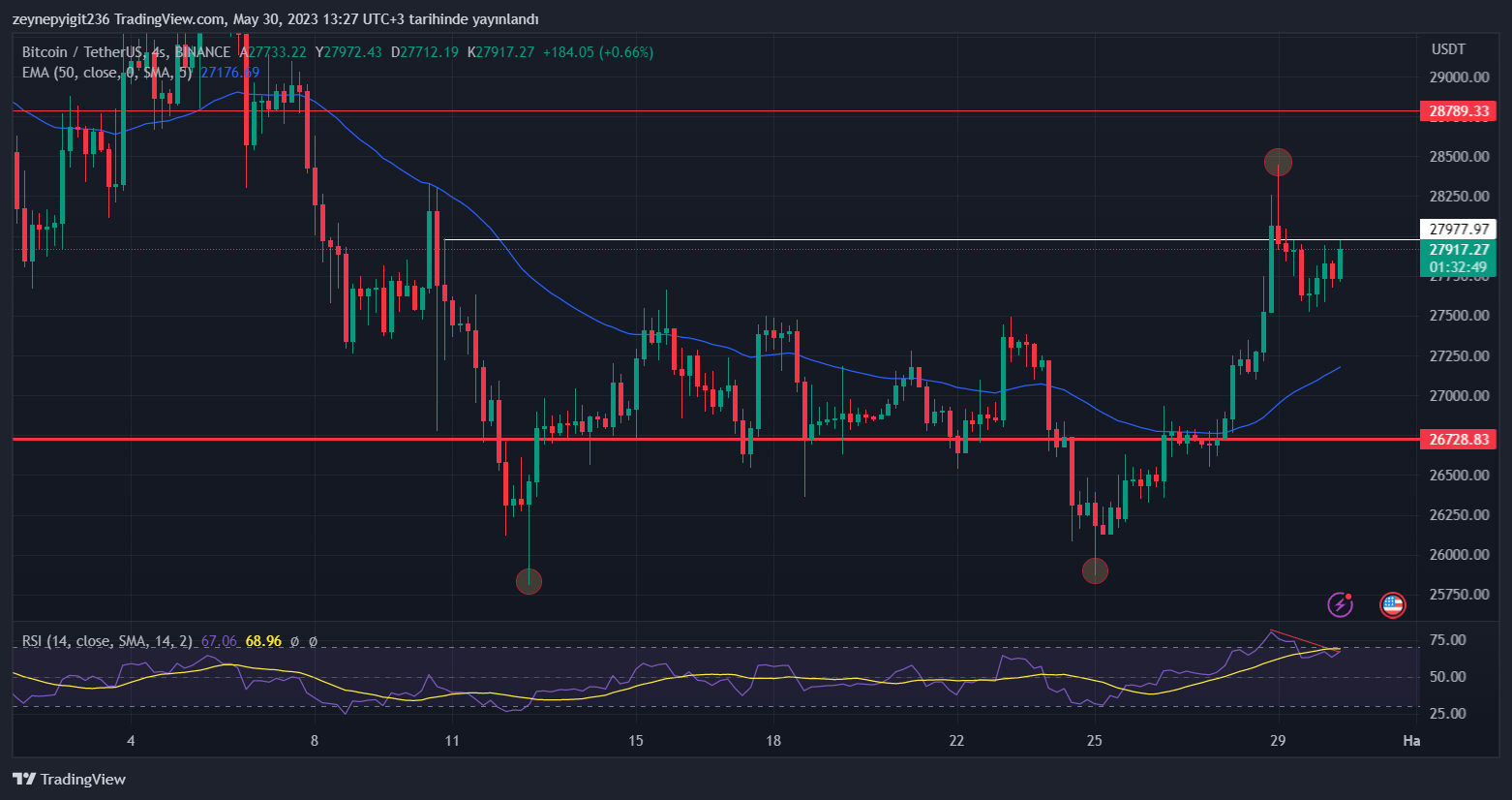Click the 01:32:49 candle countdown timer

[x=1459, y=267]
